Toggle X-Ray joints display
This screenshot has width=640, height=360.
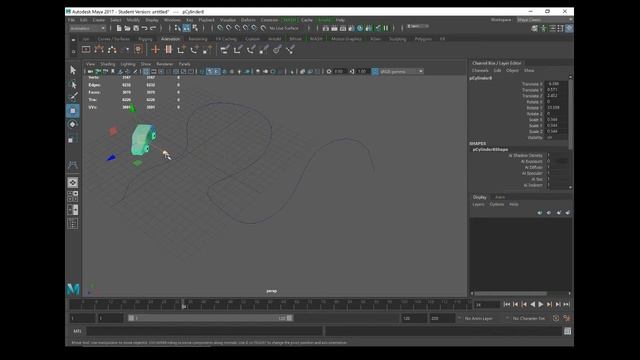pyautogui.click(x=318, y=71)
